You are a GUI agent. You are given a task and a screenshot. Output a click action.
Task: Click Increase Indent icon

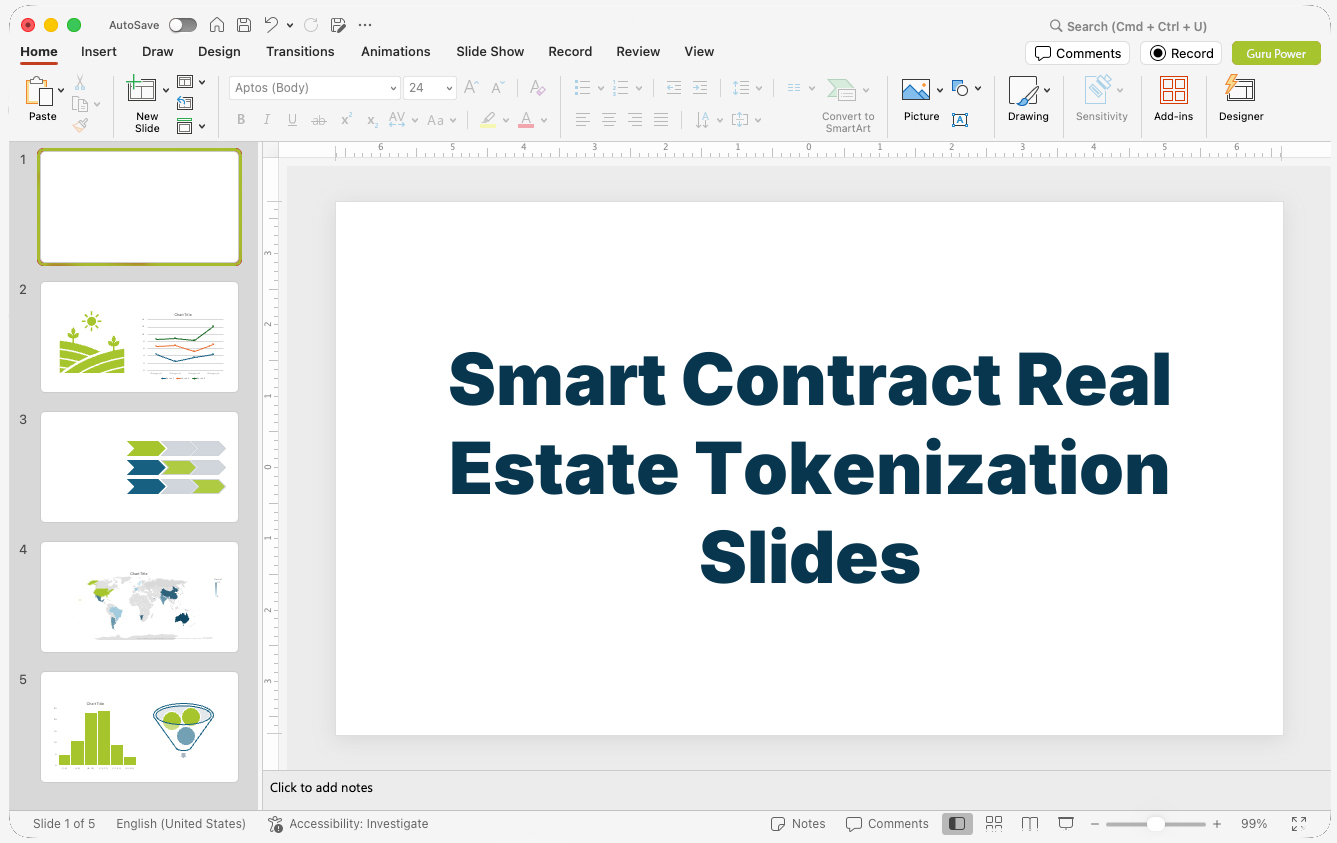coord(700,88)
